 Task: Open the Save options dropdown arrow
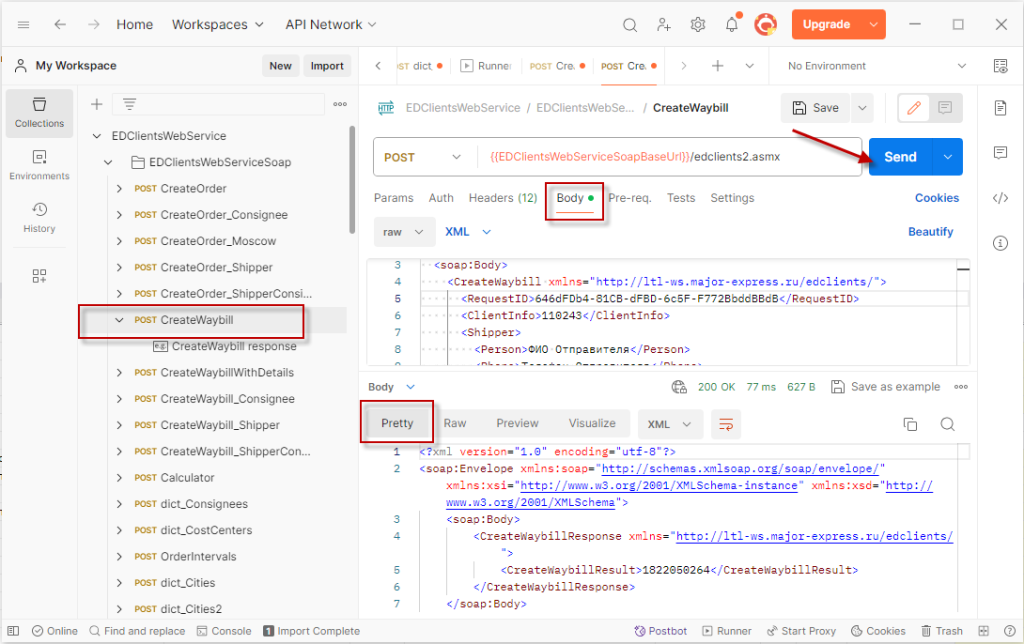[863, 108]
